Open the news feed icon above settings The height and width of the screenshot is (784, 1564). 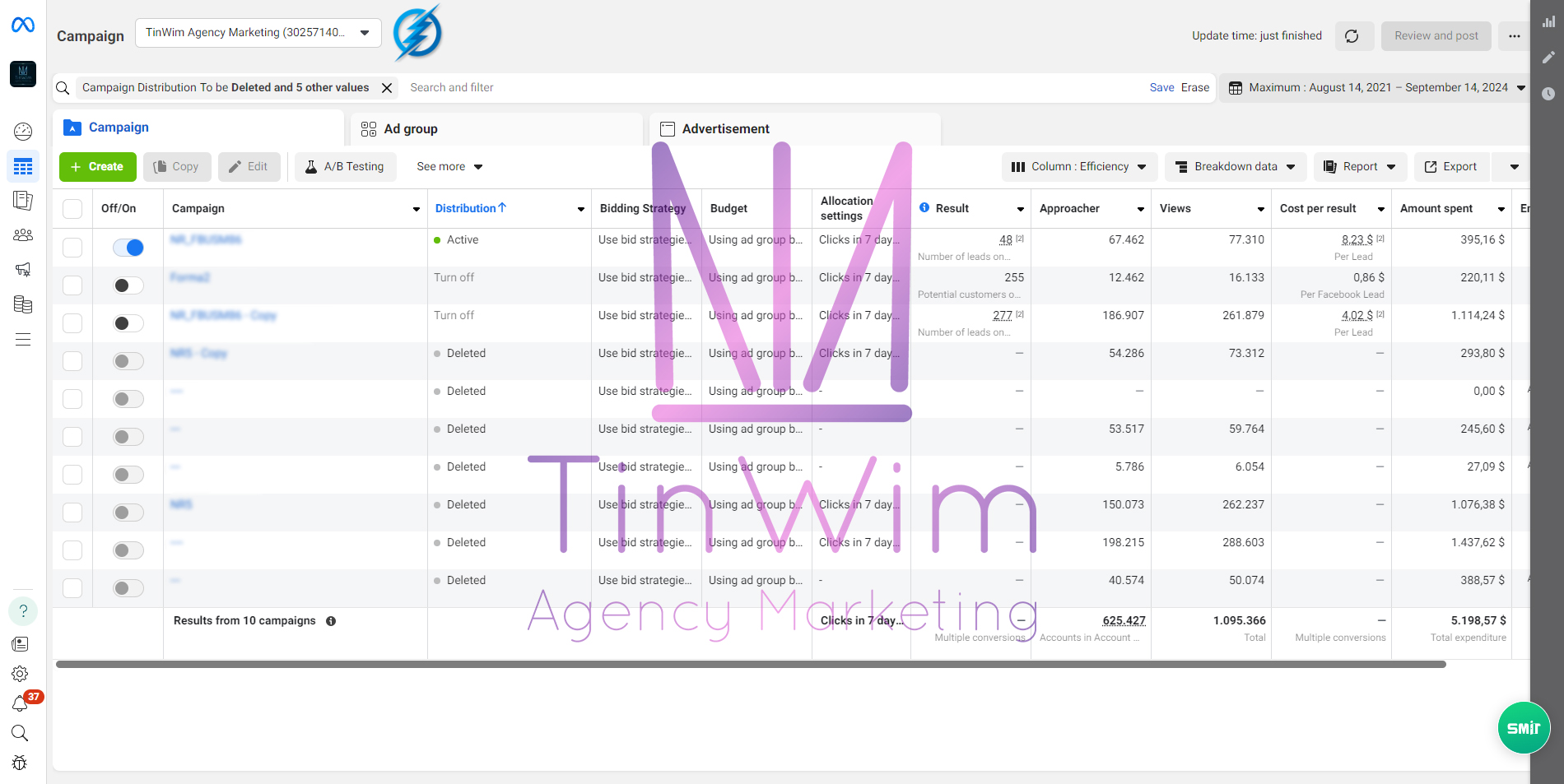[21, 644]
